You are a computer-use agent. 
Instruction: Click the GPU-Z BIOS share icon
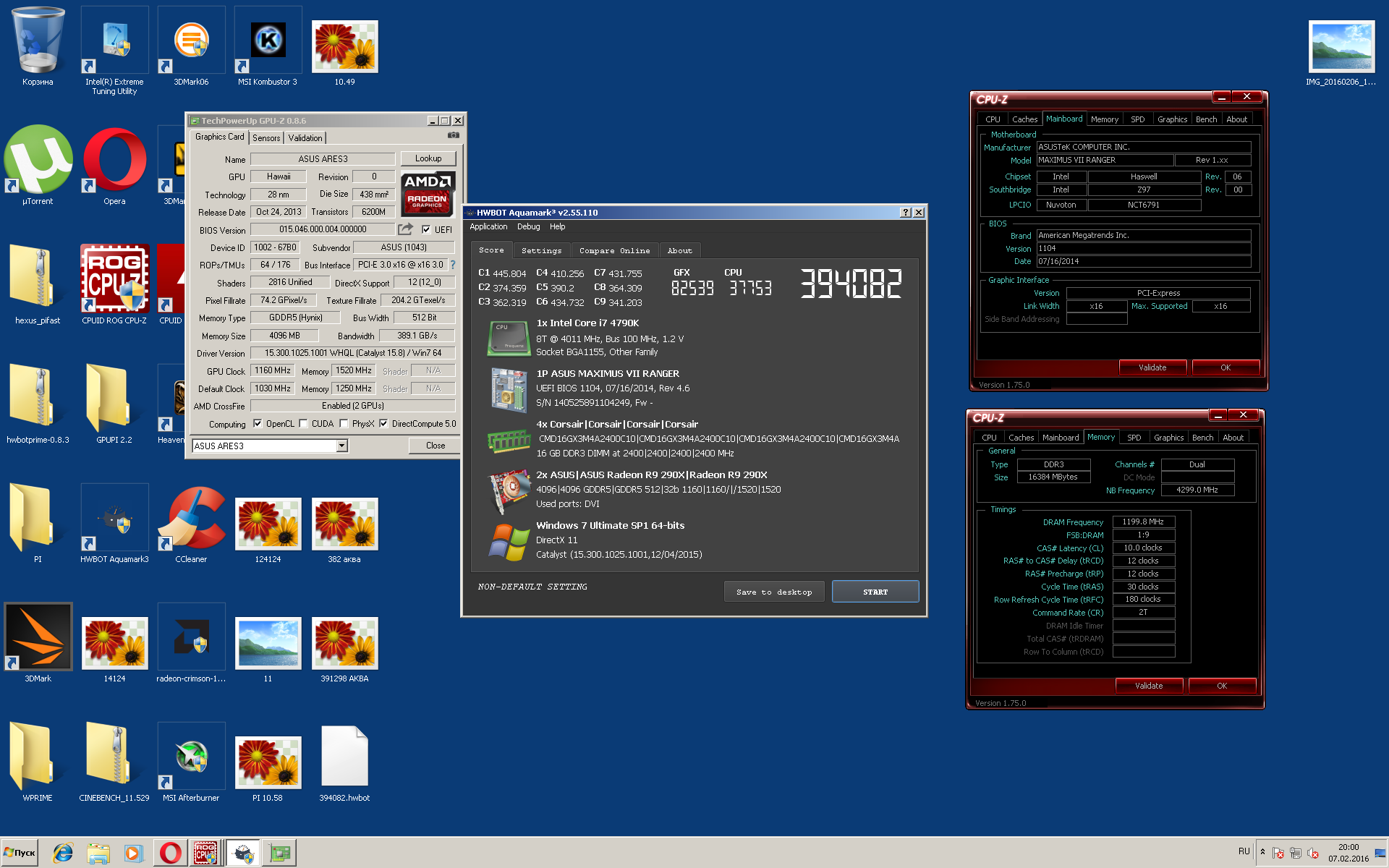point(406,229)
